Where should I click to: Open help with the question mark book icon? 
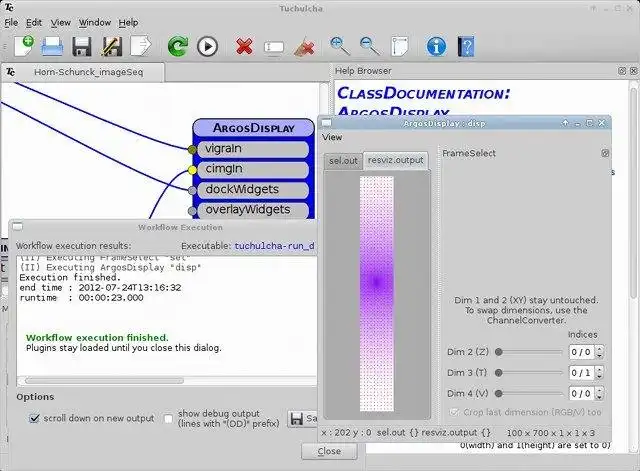coord(466,46)
